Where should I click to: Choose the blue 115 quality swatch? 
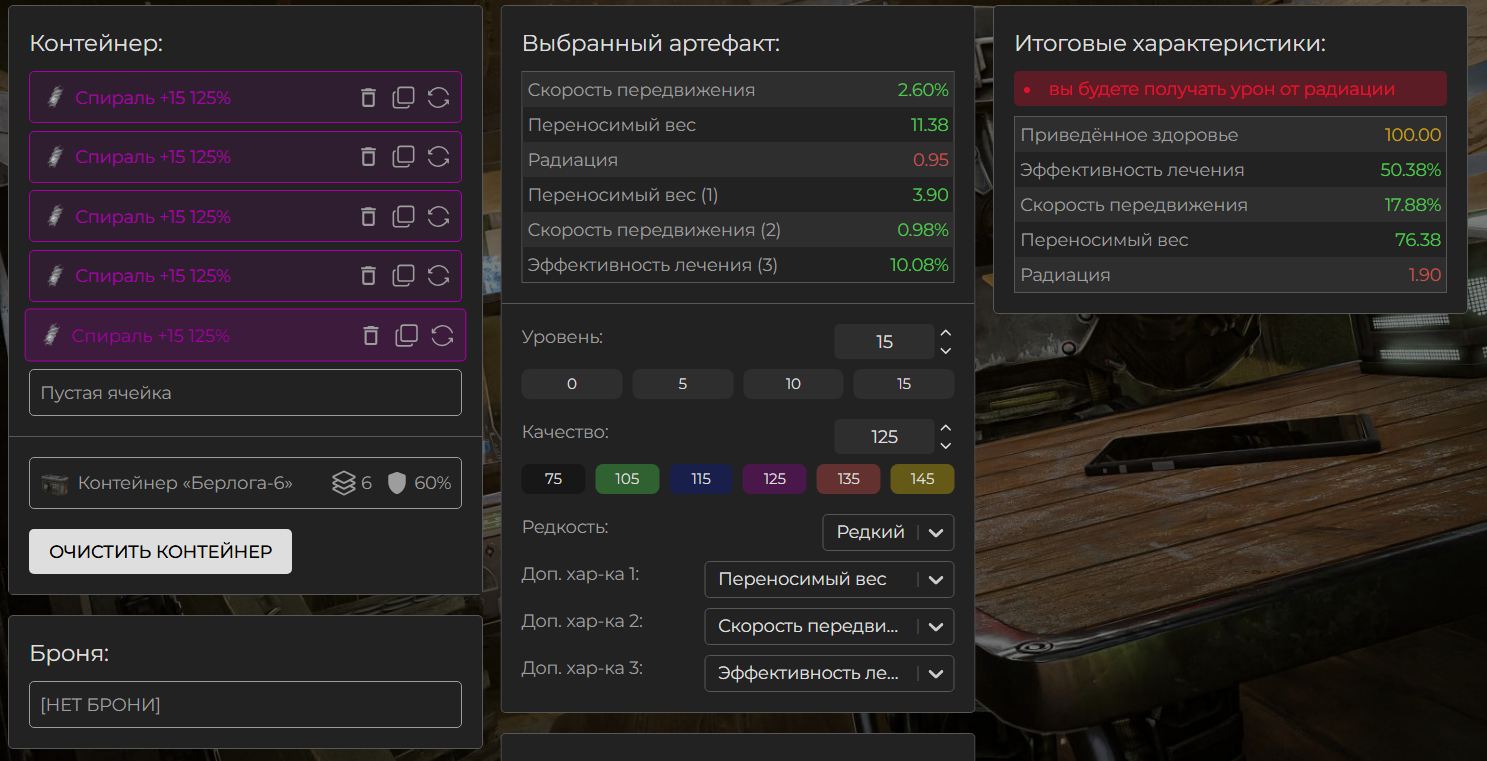click(701, 479)
